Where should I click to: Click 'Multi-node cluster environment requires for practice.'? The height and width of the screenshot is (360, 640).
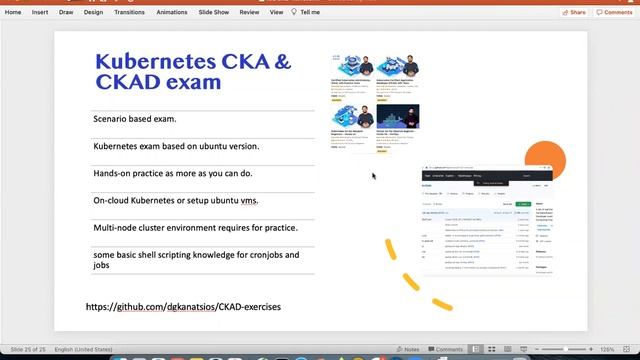[196, 228]
